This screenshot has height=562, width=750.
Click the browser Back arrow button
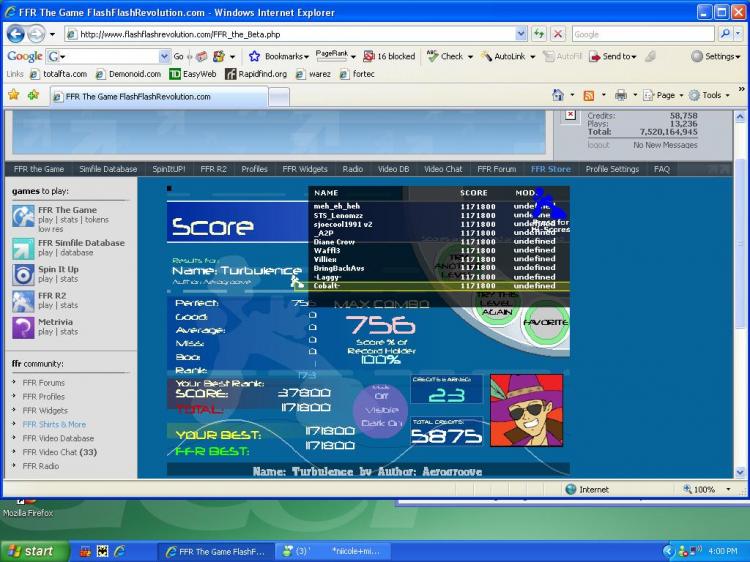click(17, 33)
